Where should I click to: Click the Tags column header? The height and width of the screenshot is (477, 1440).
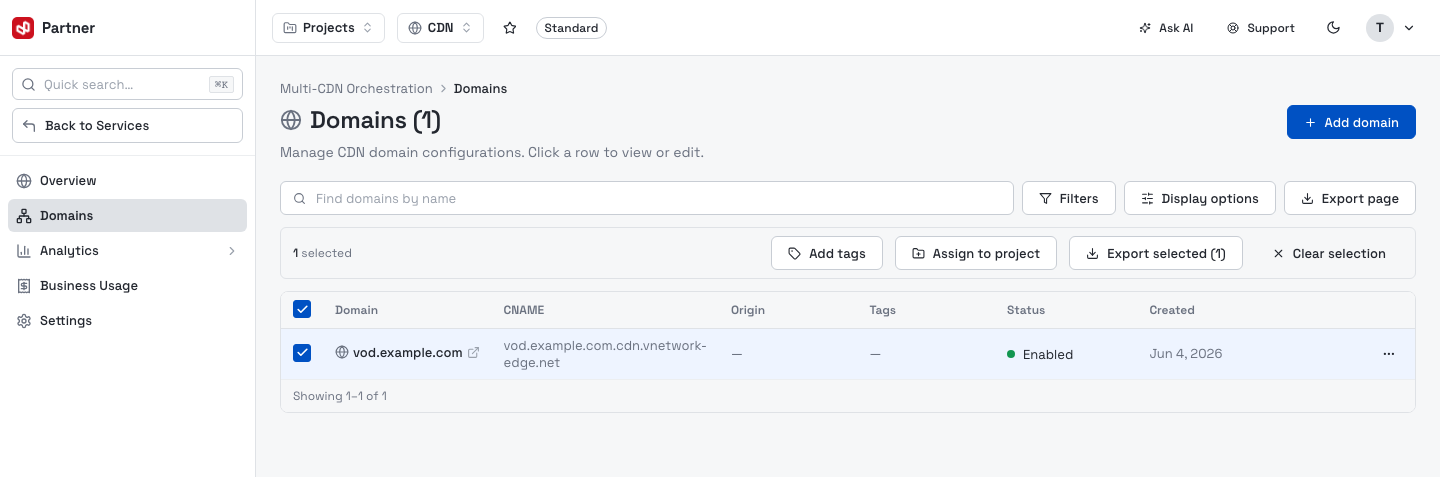pos(883,310)
